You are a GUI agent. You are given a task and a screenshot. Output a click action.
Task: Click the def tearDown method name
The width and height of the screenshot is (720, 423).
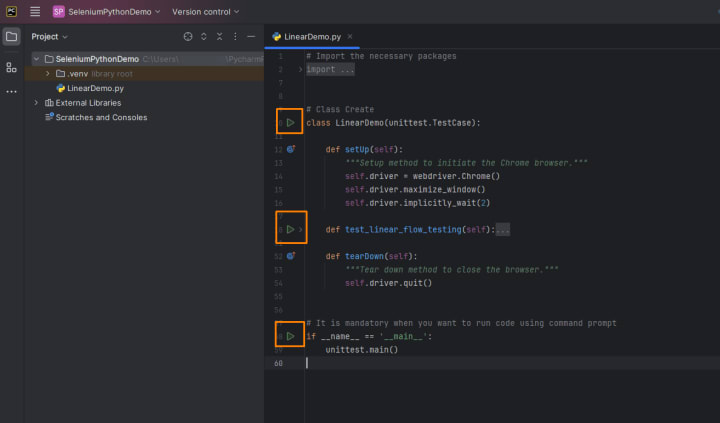pos(365,256)
